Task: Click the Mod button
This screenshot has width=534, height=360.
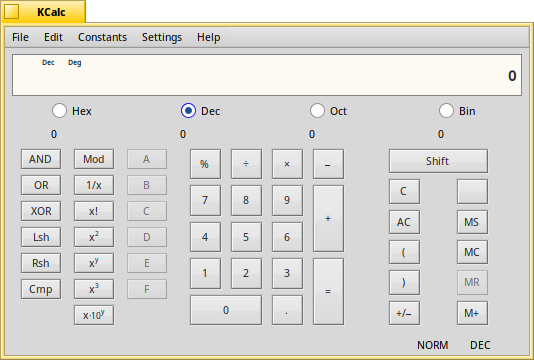Action: 94,159
